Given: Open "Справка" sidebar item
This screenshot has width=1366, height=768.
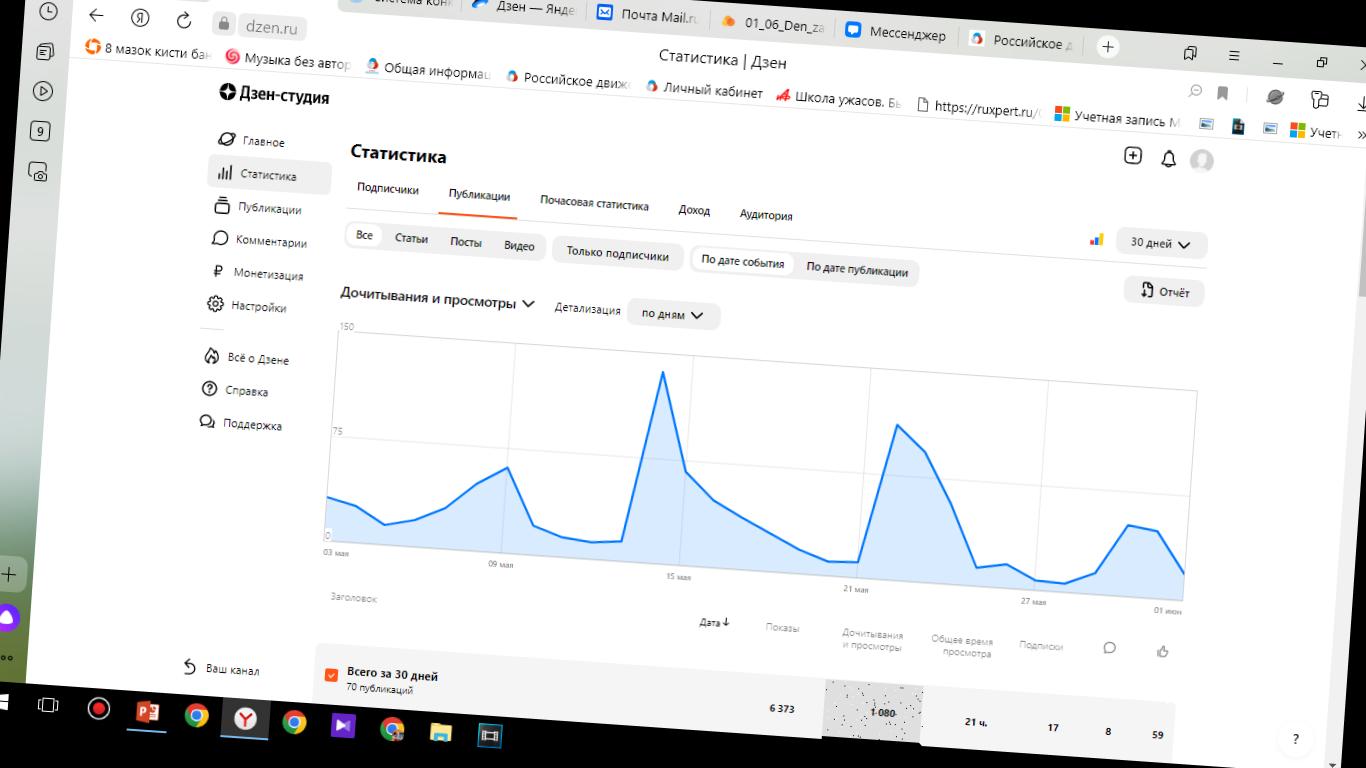Looking at the screenshot, I should [236, 390].
